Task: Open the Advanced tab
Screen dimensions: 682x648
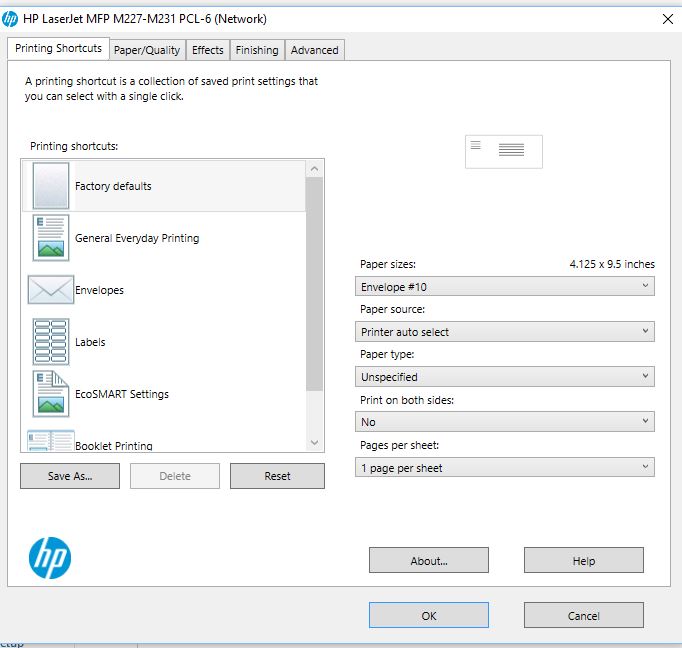Action: coord(314,50)
